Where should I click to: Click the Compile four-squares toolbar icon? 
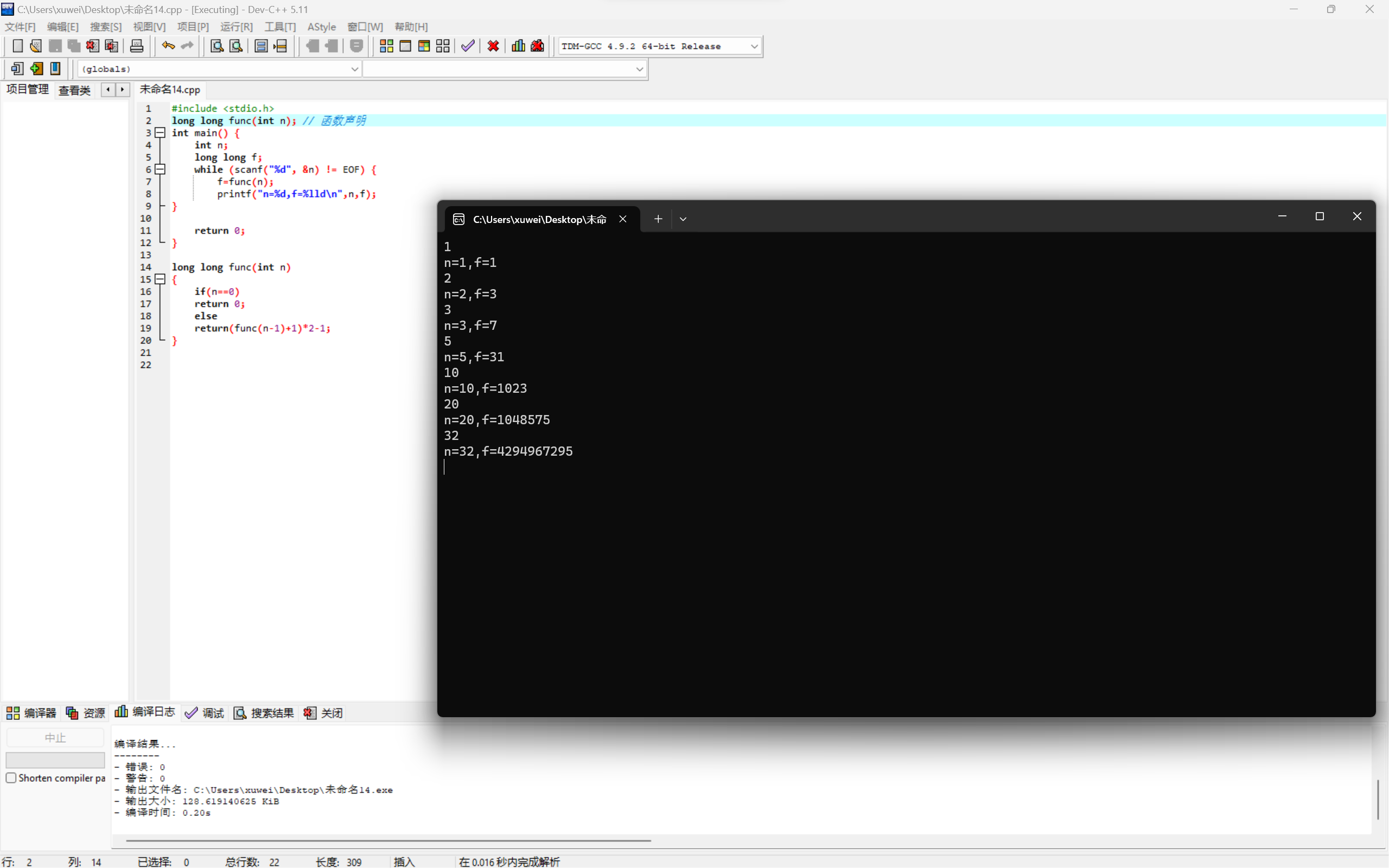coord(386,46)
